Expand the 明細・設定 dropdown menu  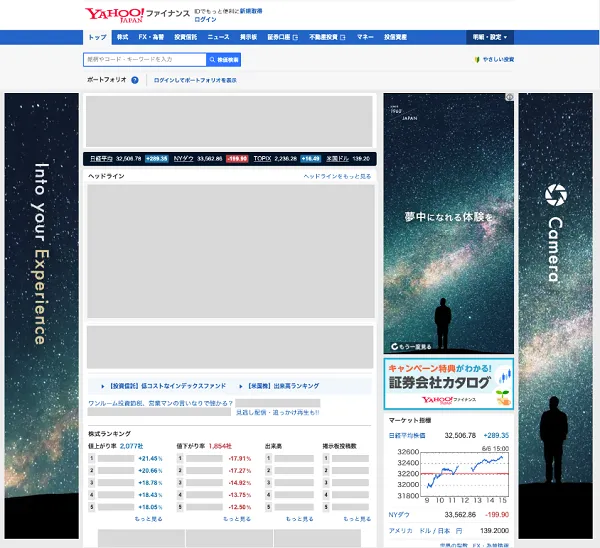(490, 37)
